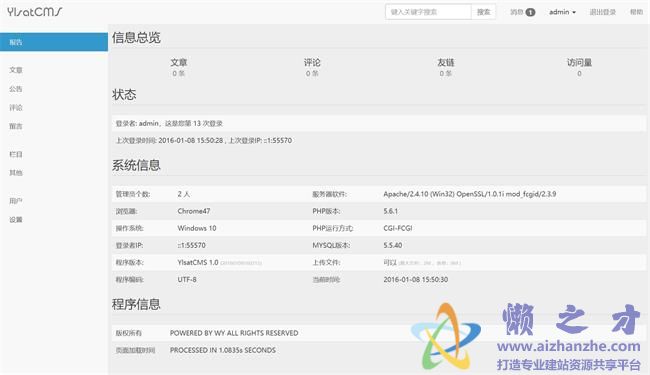Click the 程序信息 section heading
The width and height of the screenshot is (650, 375).
(136, 305)
